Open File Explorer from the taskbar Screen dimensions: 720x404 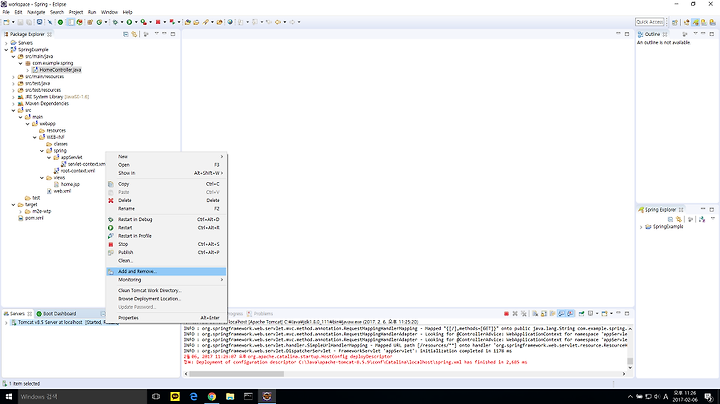coord(230,396)
